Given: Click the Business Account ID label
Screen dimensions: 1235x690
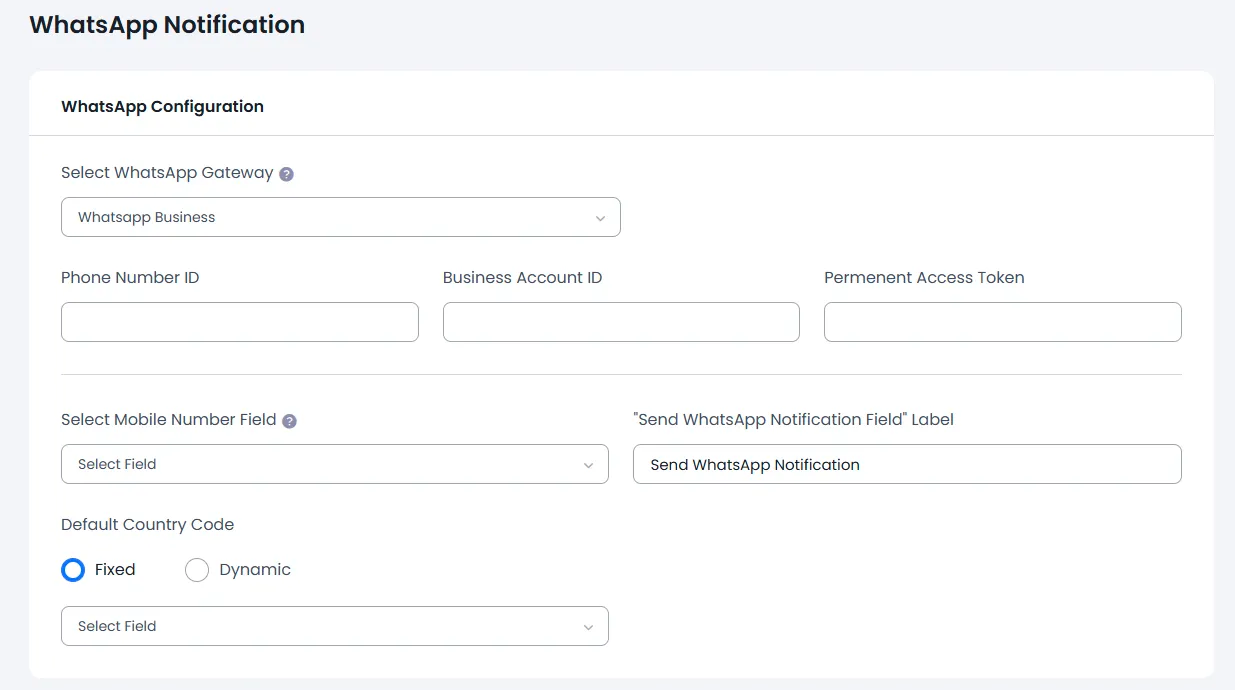Looking at the screenshot, I should tap(522, 278).
